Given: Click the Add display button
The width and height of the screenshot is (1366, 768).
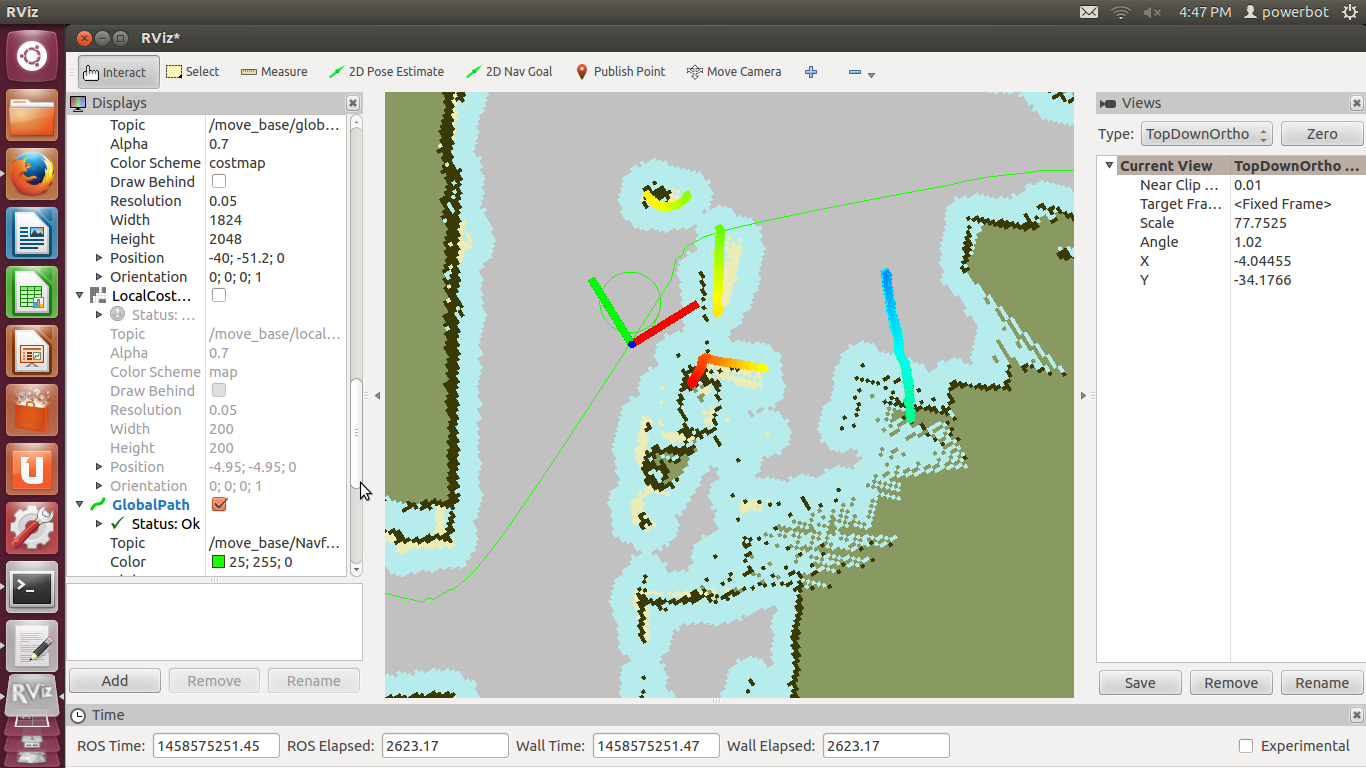Looking at the screenshot, I should pyautogui.click(x=115, y=681).
